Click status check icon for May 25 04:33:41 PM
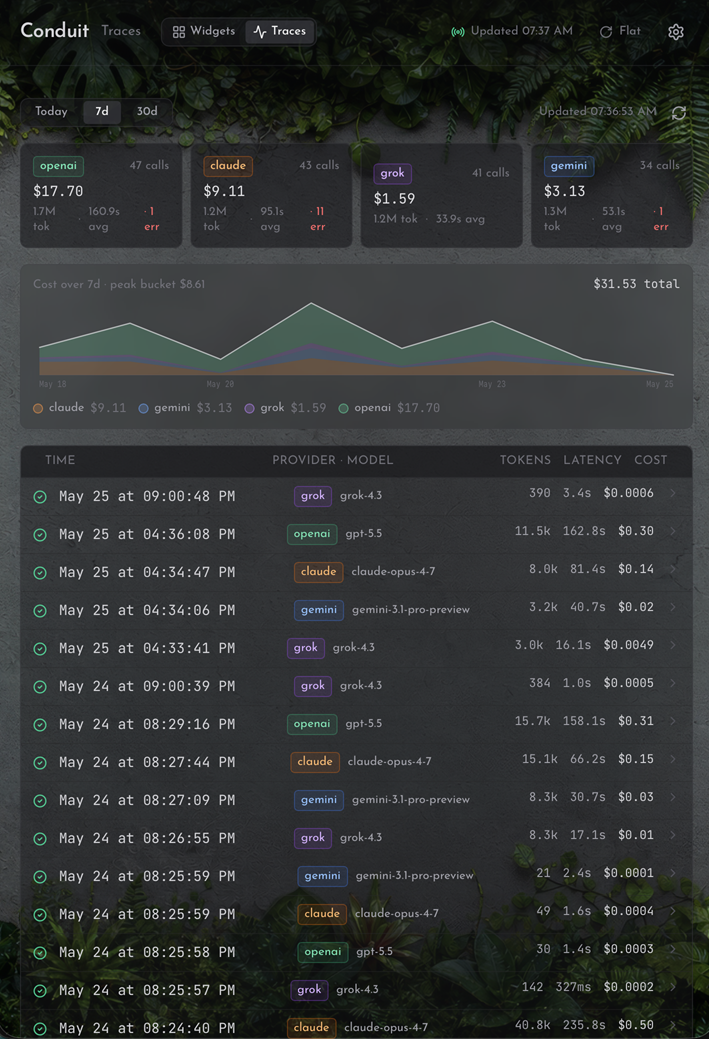This screenshot has width=709, height=1039. [40, 649]
